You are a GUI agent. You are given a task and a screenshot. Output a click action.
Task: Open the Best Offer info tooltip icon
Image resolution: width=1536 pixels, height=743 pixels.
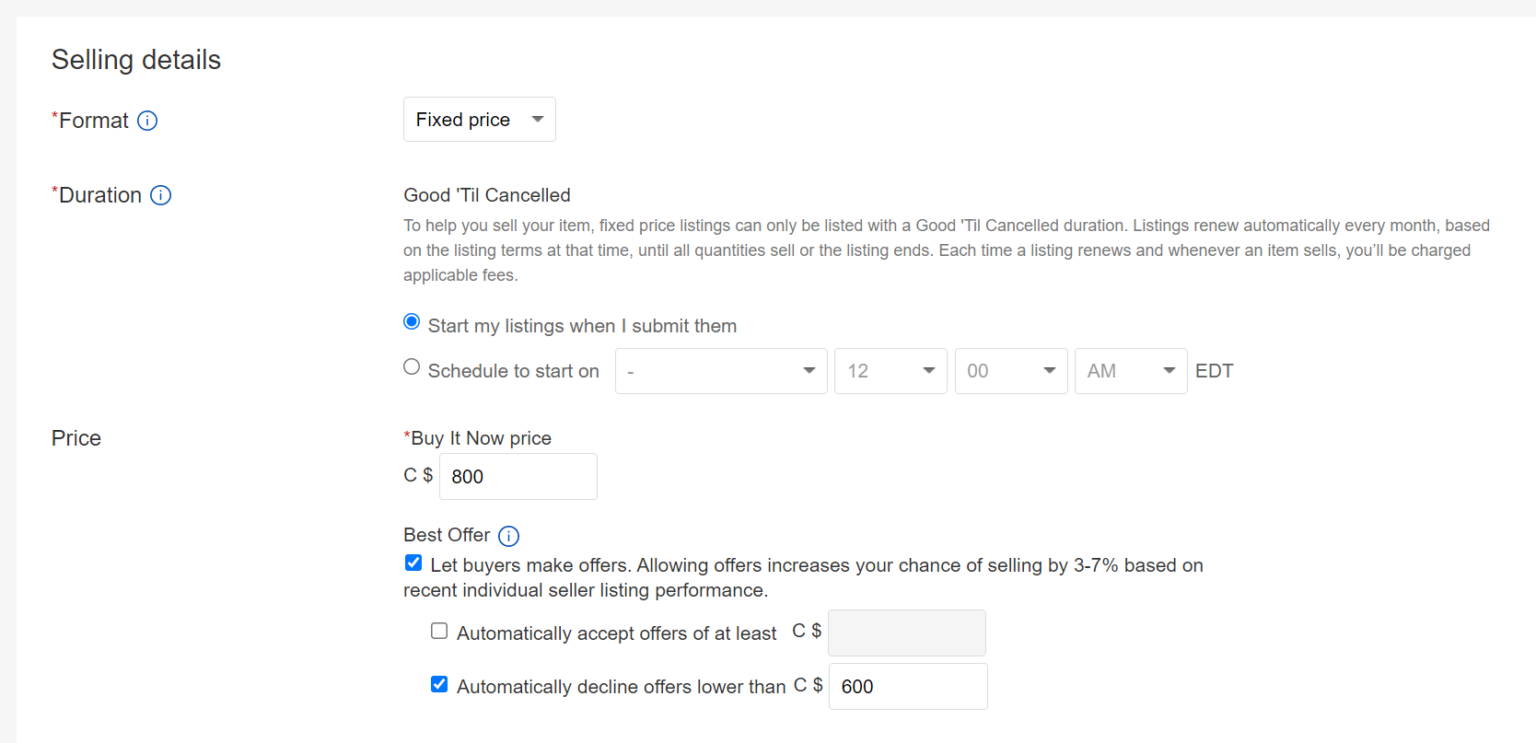(x=509, y=536)
